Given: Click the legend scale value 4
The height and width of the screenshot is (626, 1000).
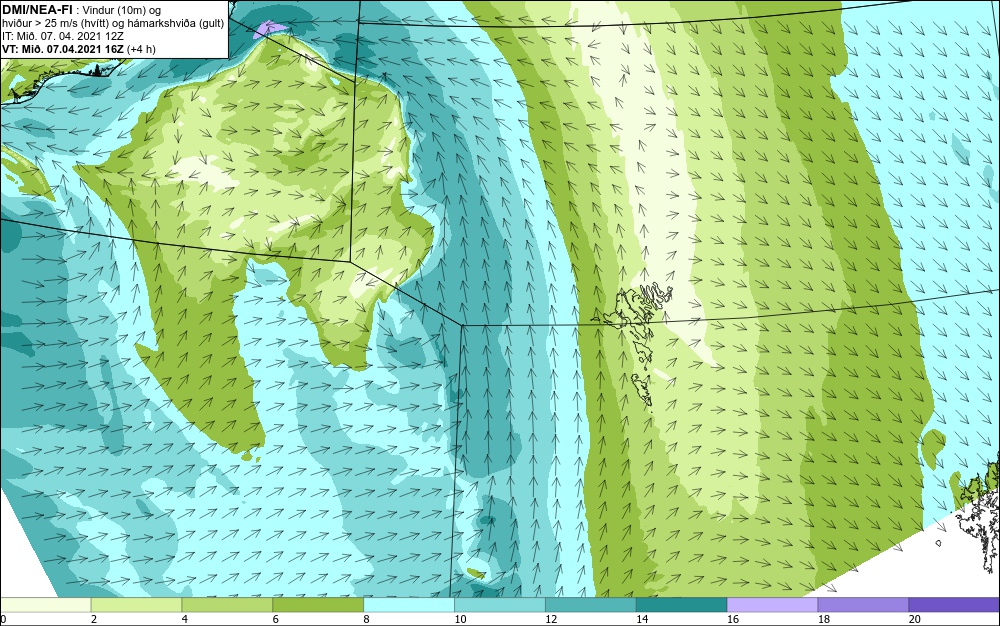Looking at the screenshot, I should 185,619.
